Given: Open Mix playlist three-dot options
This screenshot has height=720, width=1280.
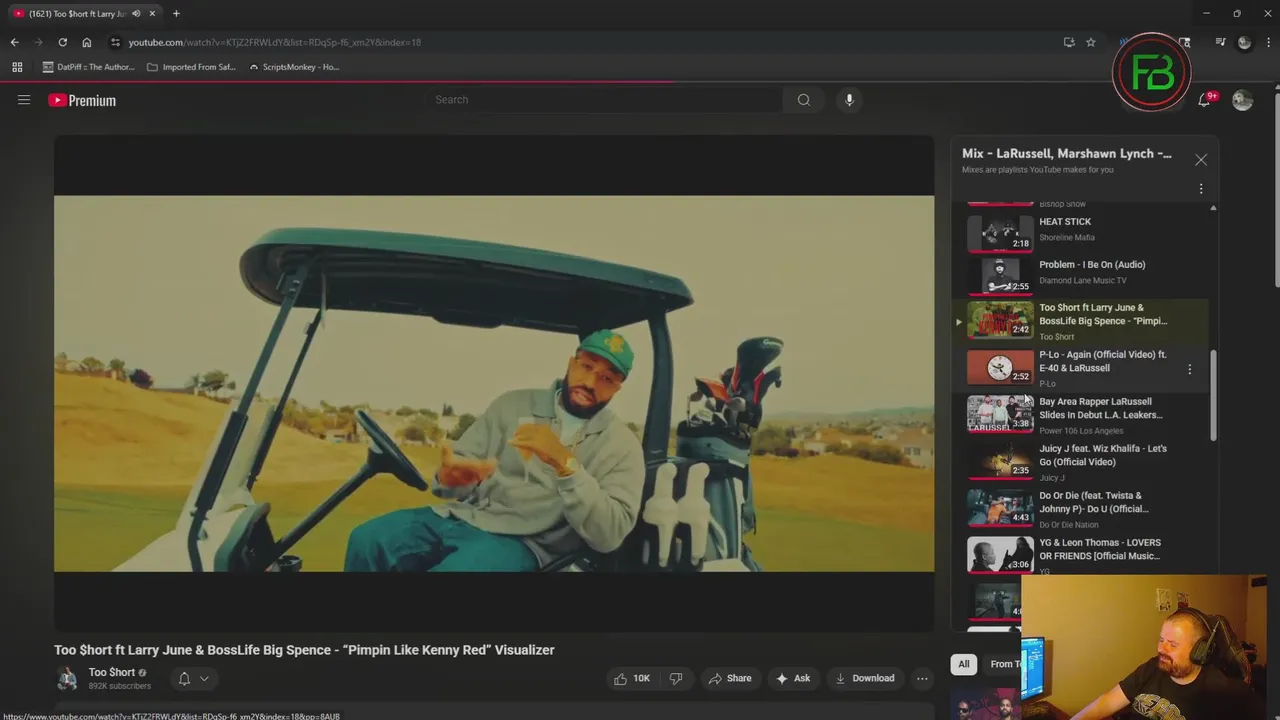Looking at the screenshot, I should pos(1201,188).
